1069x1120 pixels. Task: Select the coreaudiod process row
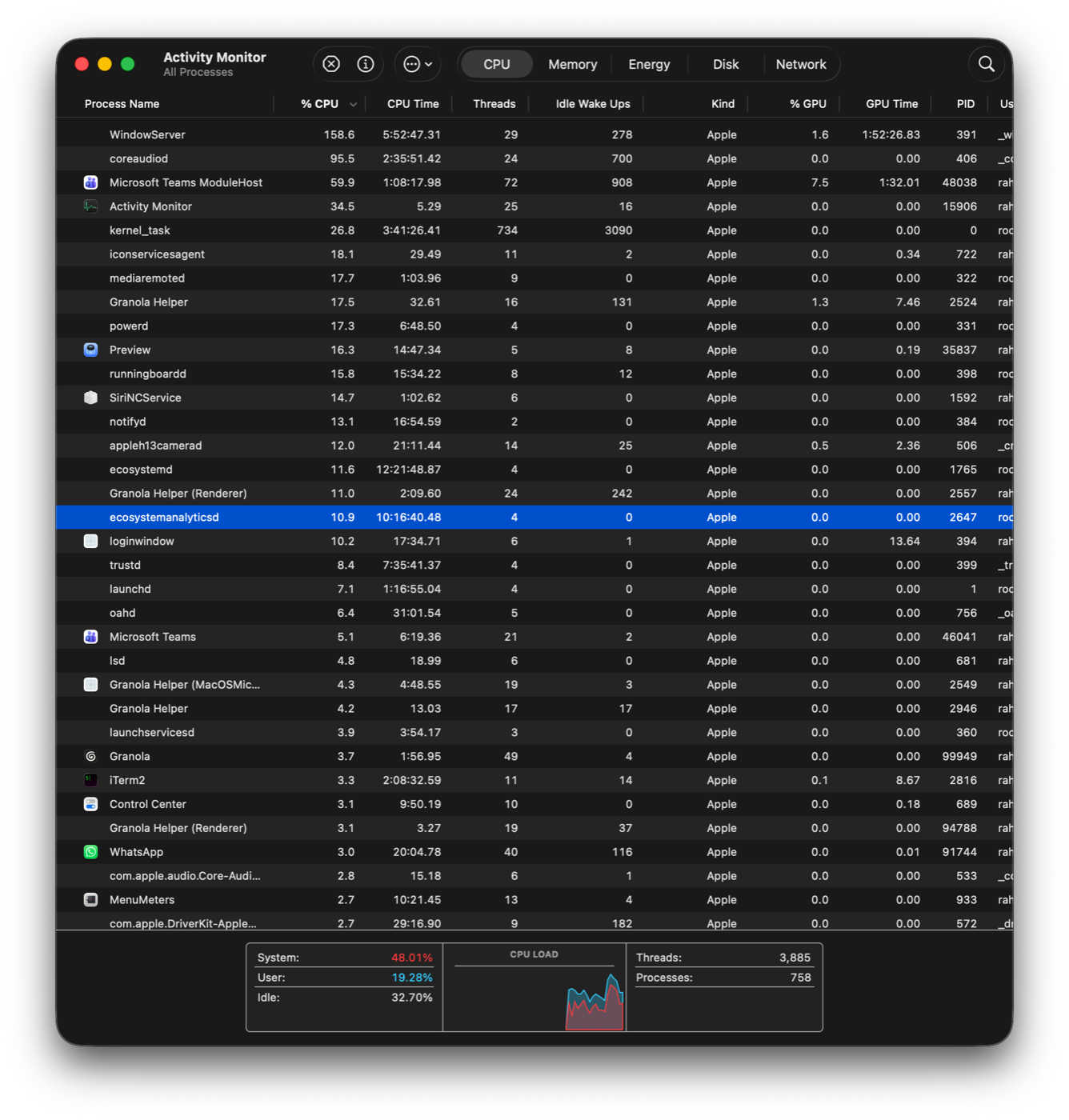coord(534,158)
